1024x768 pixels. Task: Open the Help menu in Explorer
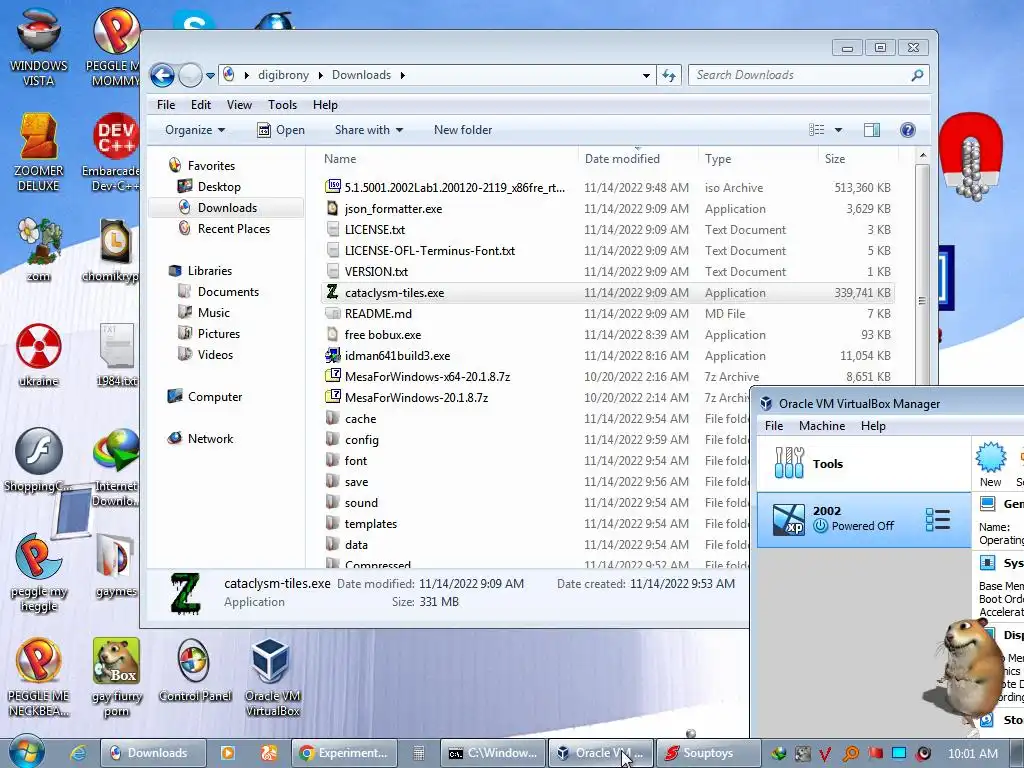coord(325,104)
